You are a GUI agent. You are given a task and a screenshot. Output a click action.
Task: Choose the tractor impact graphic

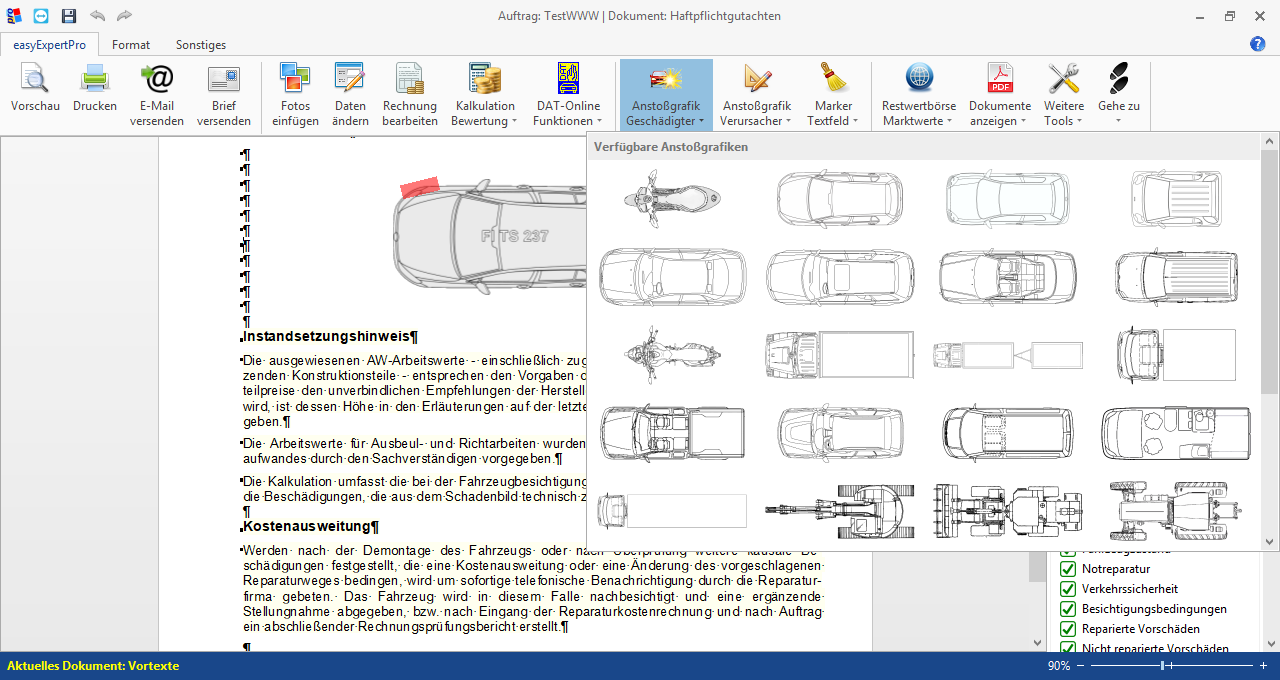pyautogui.click(x=1176, y=510)
